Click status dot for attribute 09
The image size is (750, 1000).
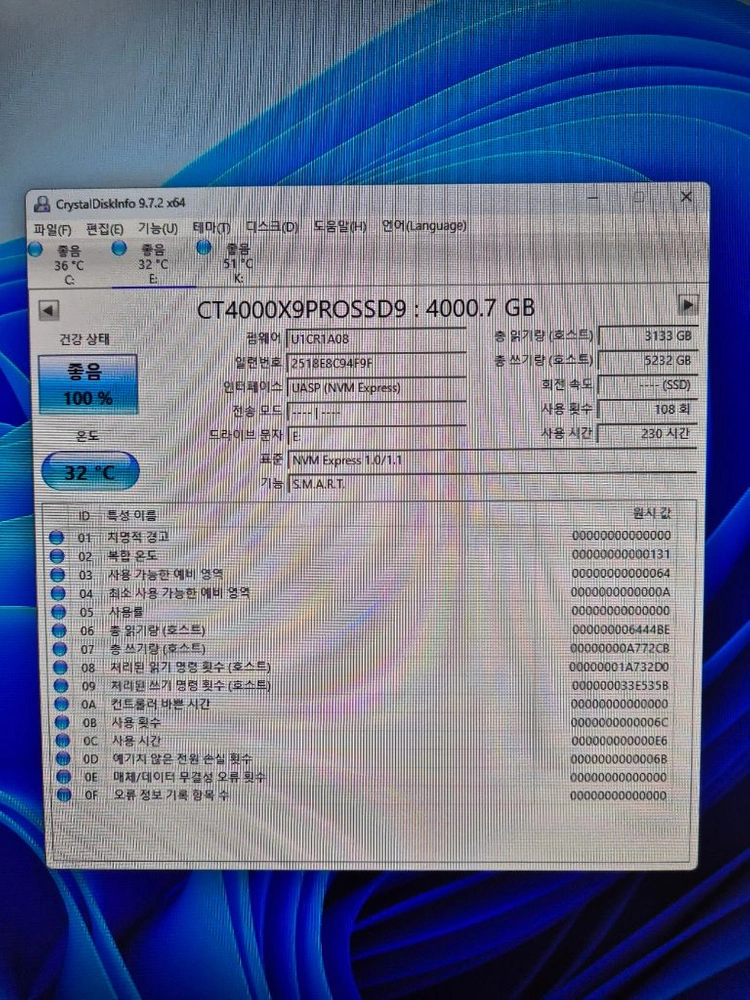click(x=61, y=686)
